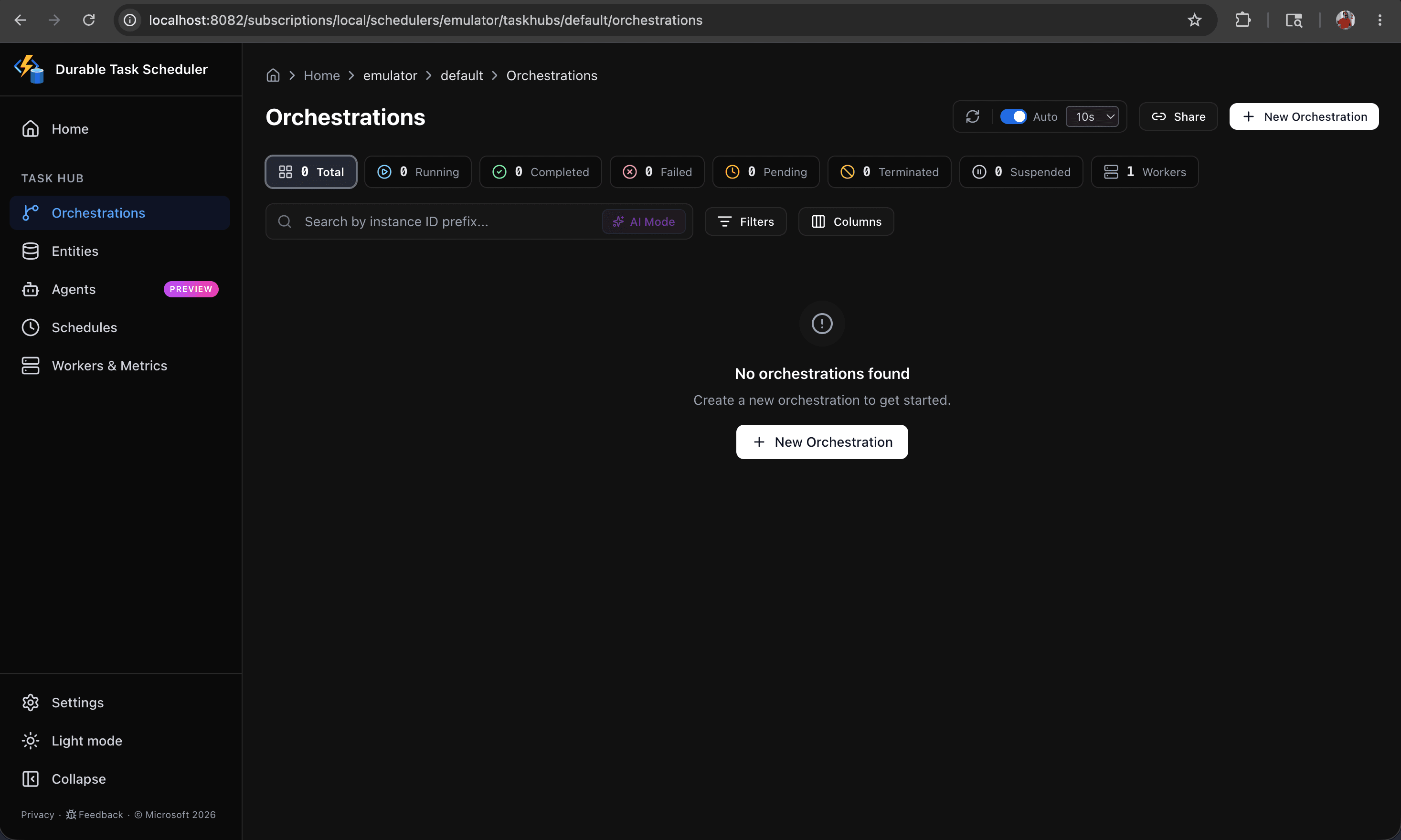The height and width of the screenshot is (840, 1401).
Task: Select the 0 Total status filter
Action: (311, 171)
